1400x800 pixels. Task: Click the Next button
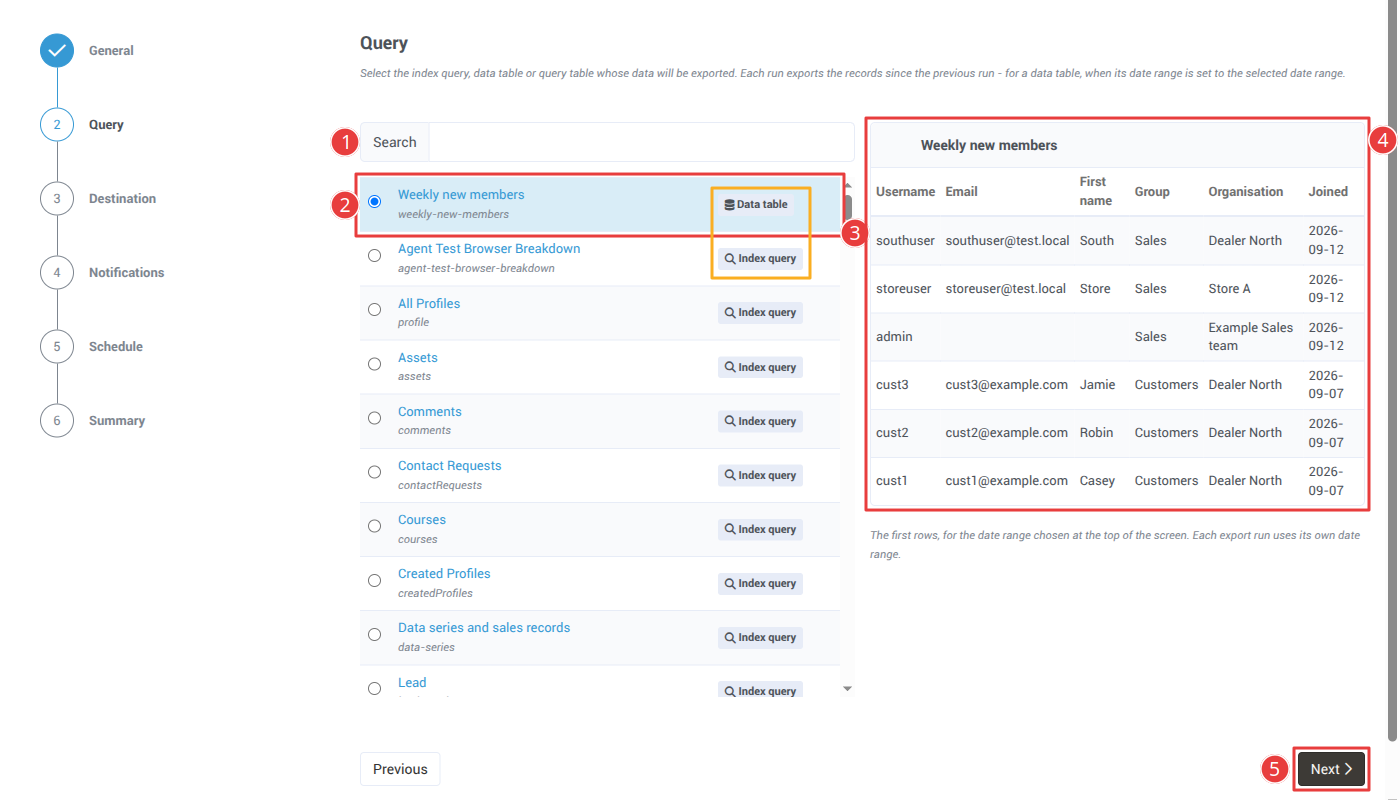click(x=1331, y=769)
